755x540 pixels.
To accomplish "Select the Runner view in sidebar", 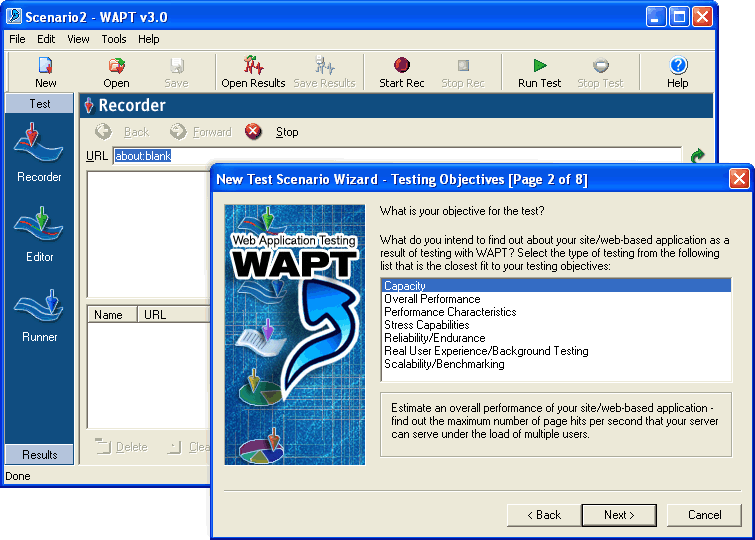I will (x=40, y=312).
